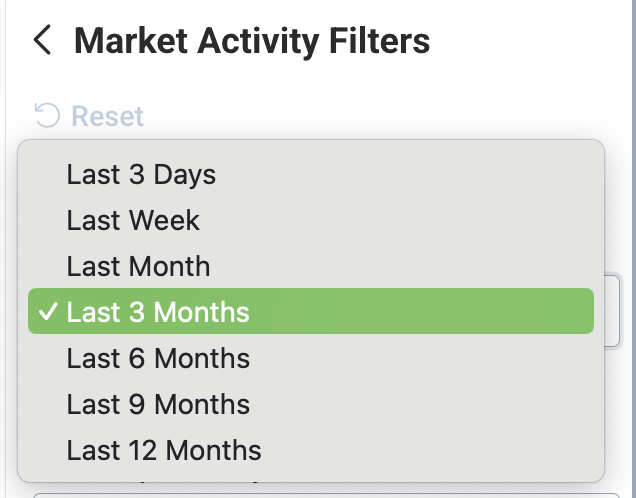Switch the filter to a three-day window

click(311, 175)
